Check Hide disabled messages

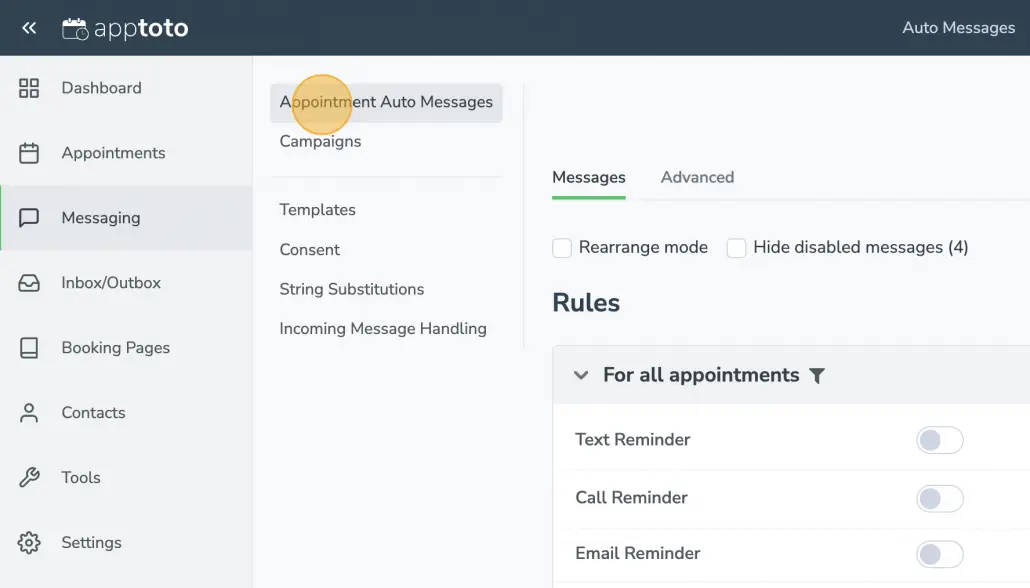pyautogui.click(x=736, y=247)
